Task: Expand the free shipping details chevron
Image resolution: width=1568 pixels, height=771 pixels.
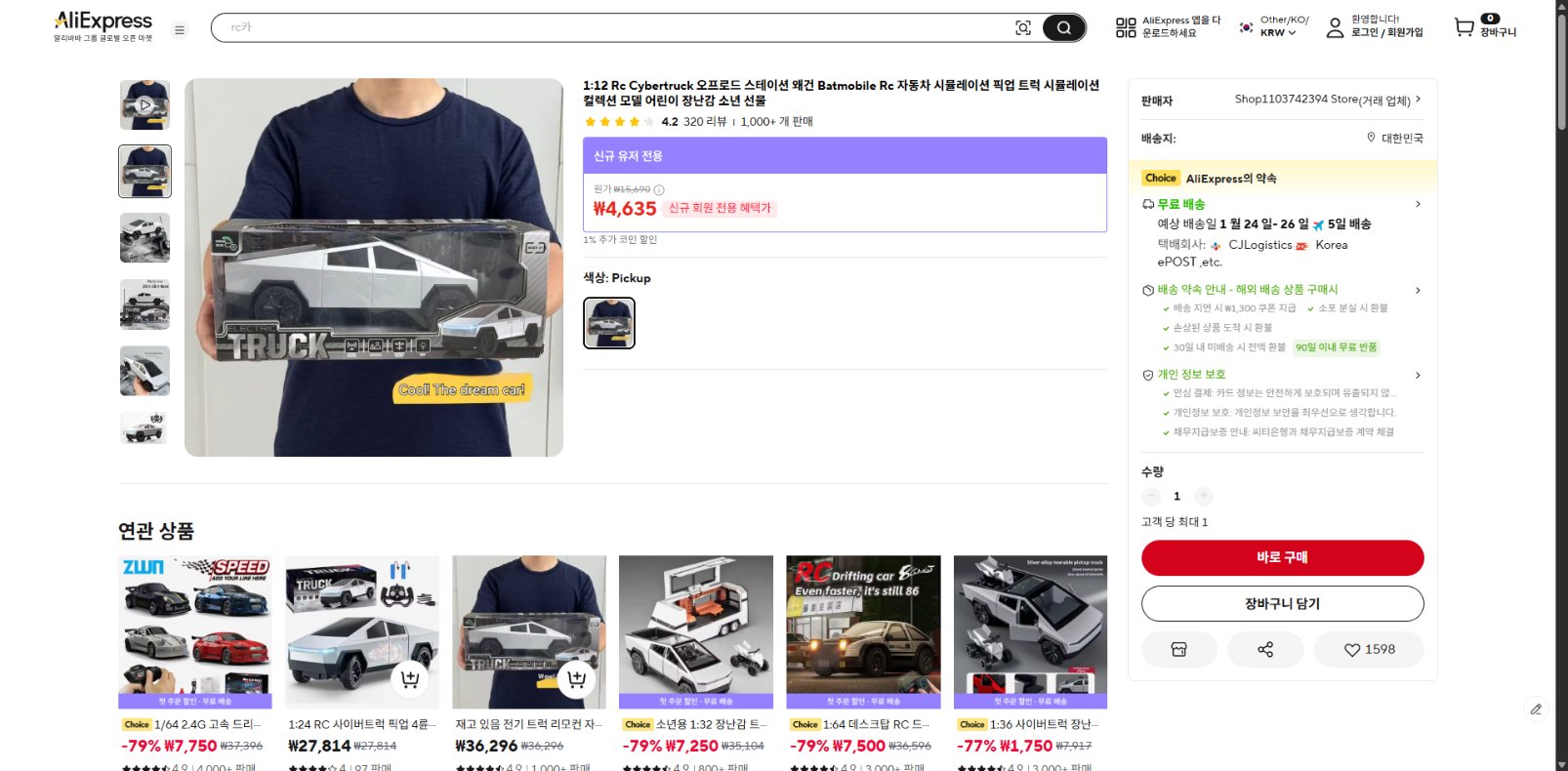Action: (x=1418, y=204)
